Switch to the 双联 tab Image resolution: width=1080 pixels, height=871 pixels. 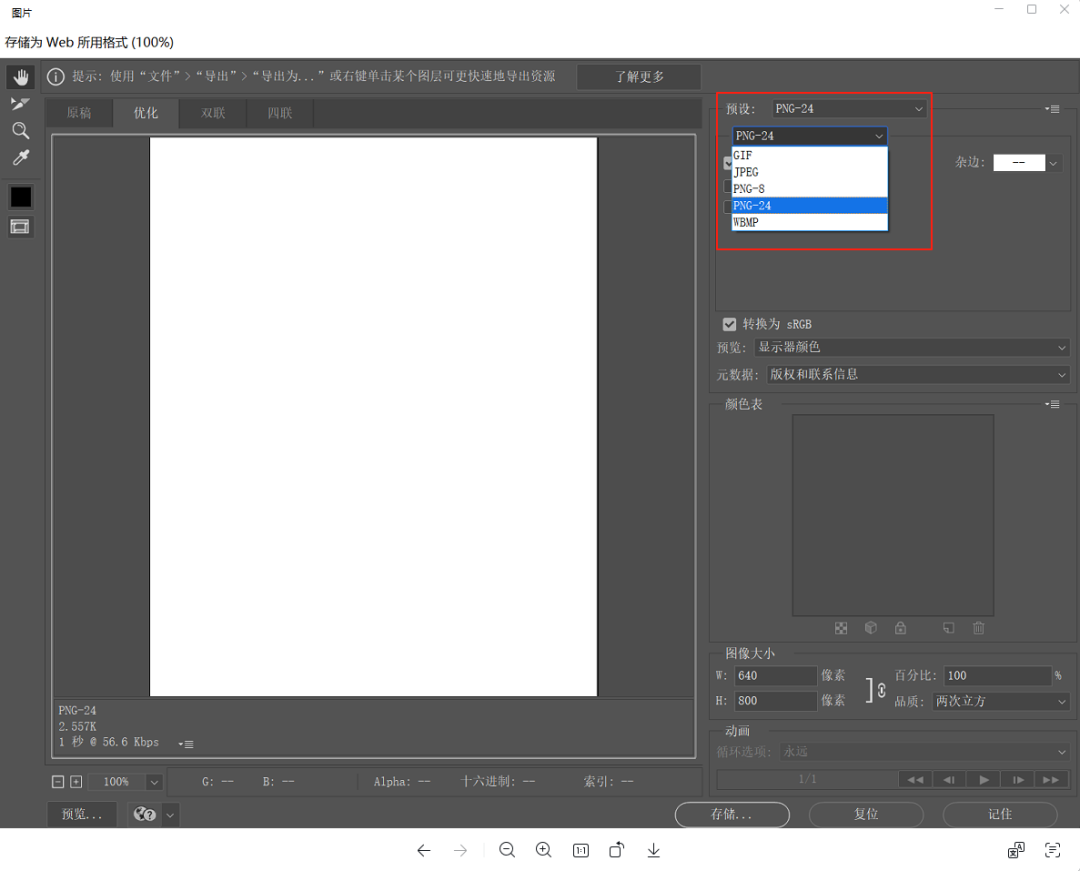coord(213,113)
